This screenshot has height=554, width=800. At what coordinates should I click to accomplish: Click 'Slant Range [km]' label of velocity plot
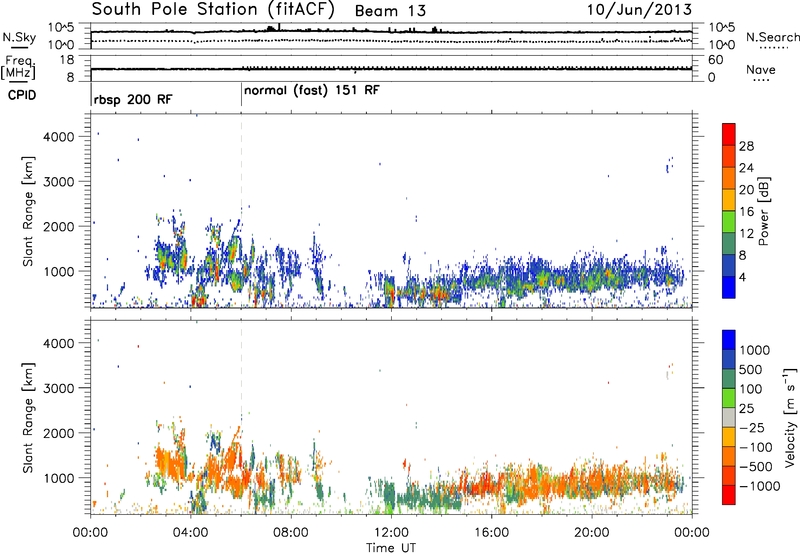click(28, 418)
